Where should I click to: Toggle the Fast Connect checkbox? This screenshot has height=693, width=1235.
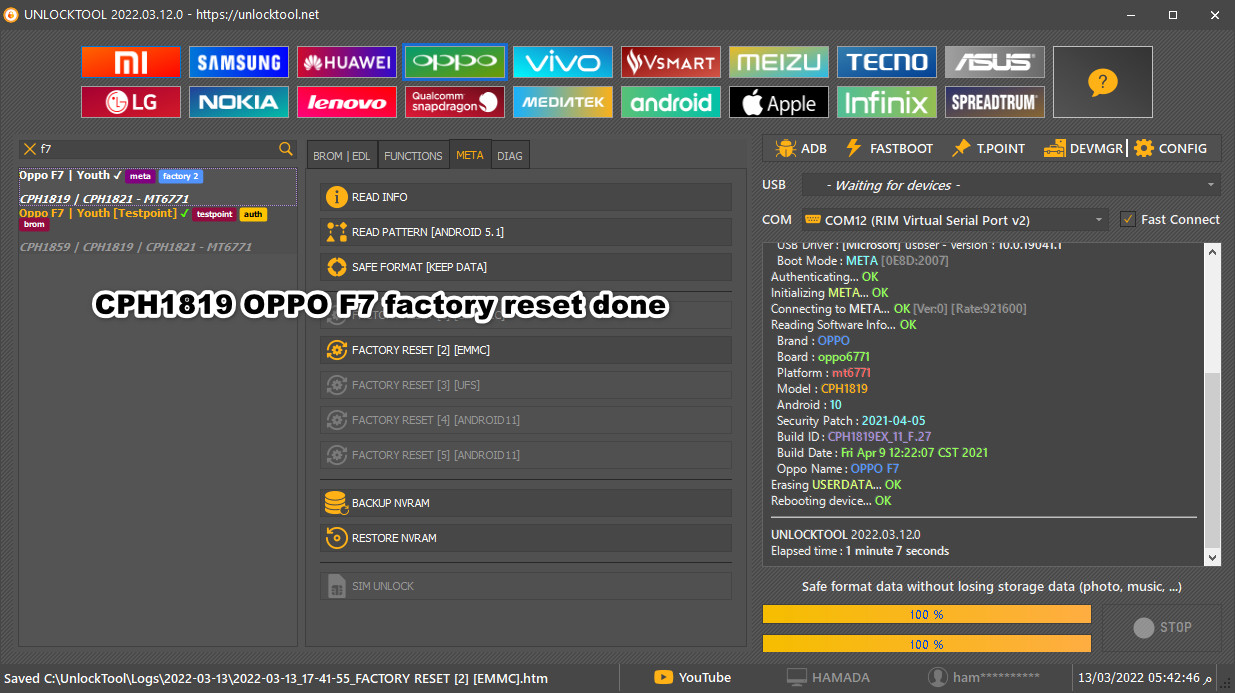pyautogui.click(x=1128, y=220)
